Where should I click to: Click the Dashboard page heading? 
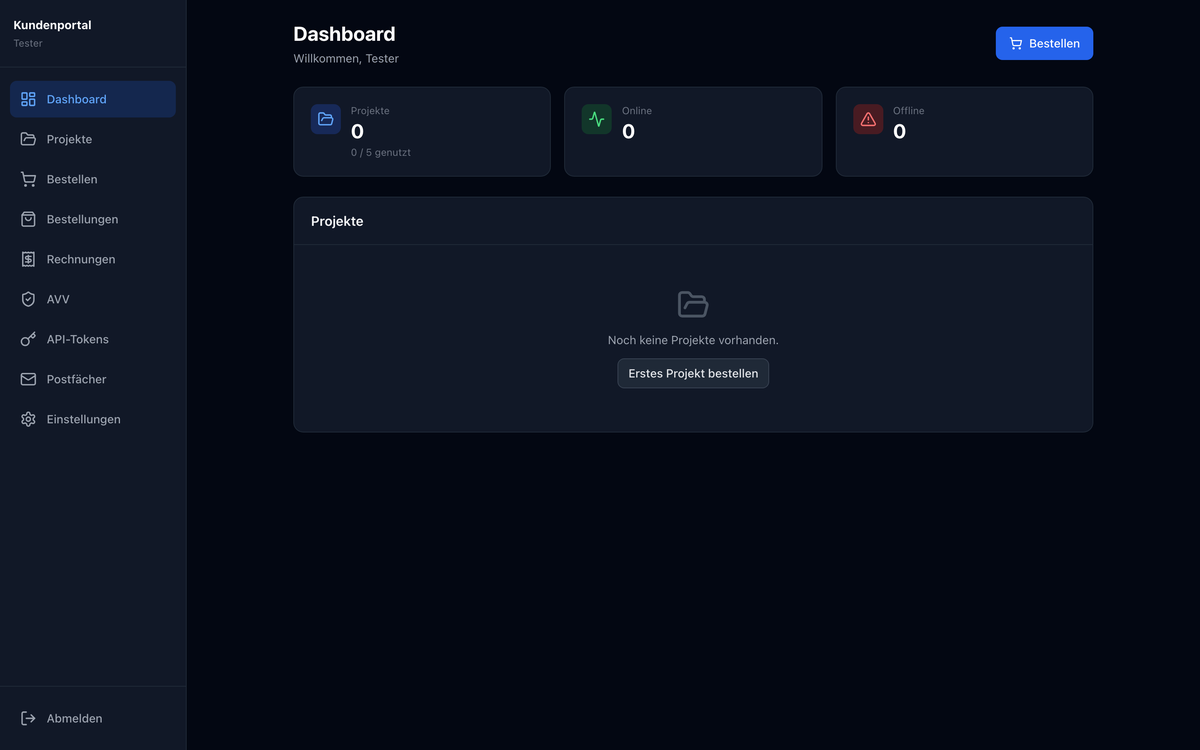point(344,34)
